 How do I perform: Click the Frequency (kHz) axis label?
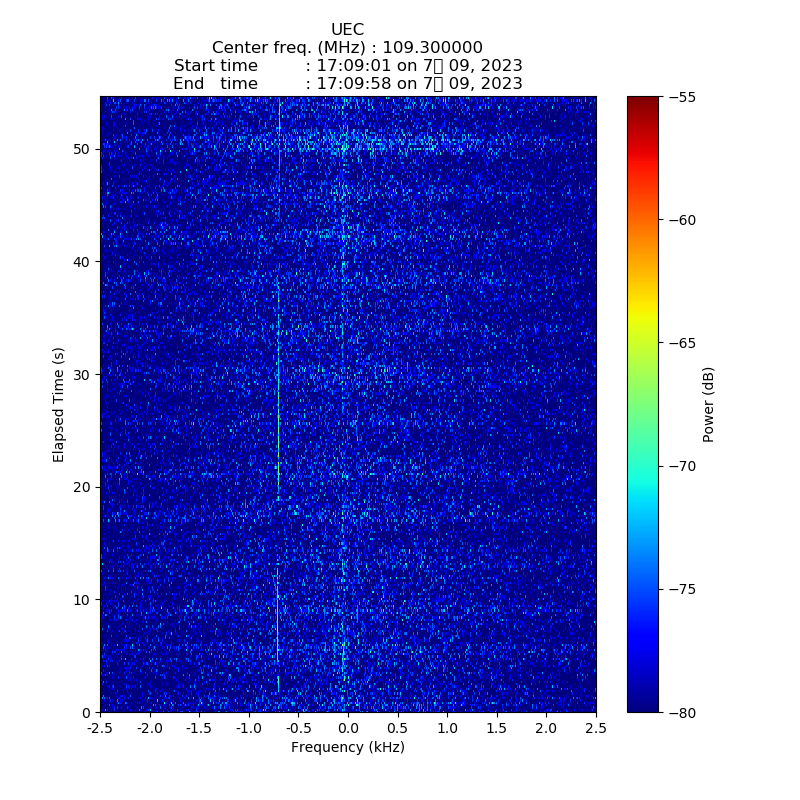pos(347,748)
